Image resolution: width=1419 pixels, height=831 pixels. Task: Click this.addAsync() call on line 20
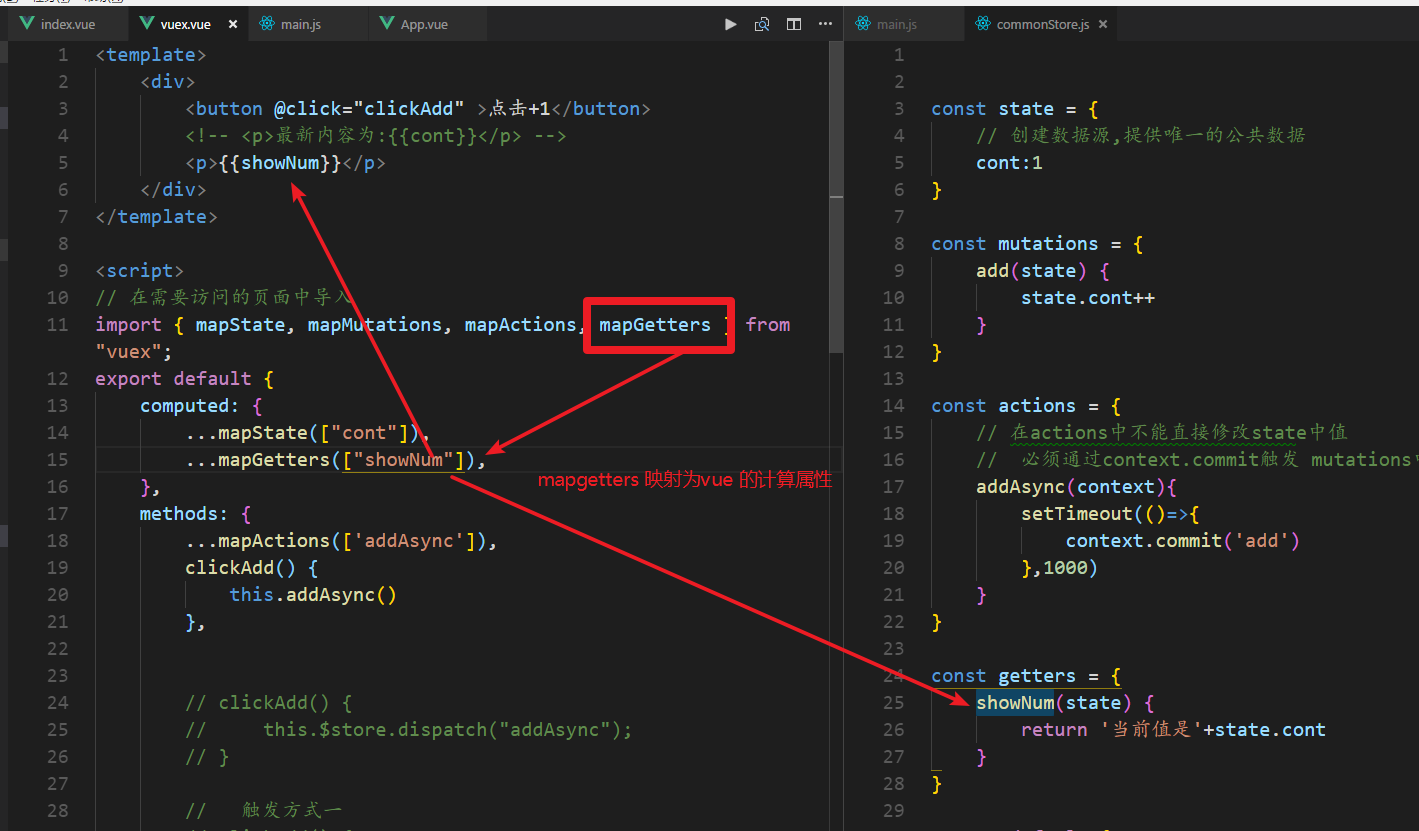[313, 595]
